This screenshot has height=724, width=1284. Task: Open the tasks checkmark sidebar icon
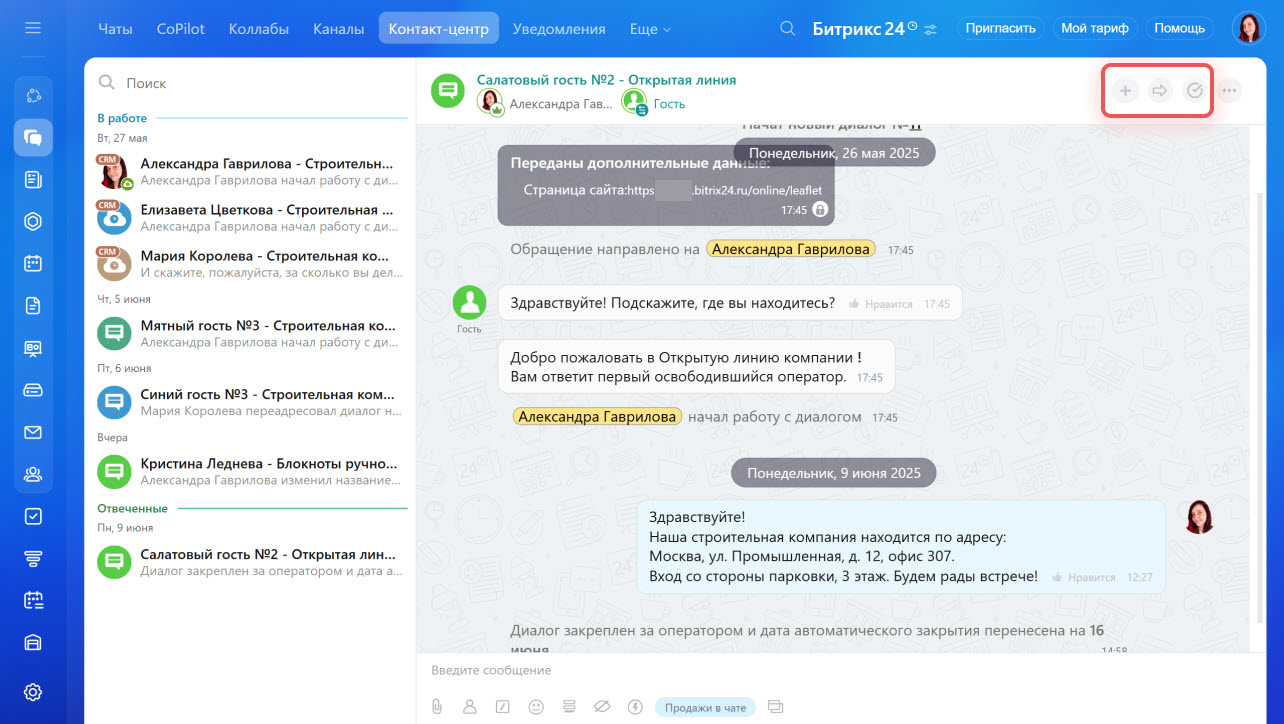(x=33, y=516)
